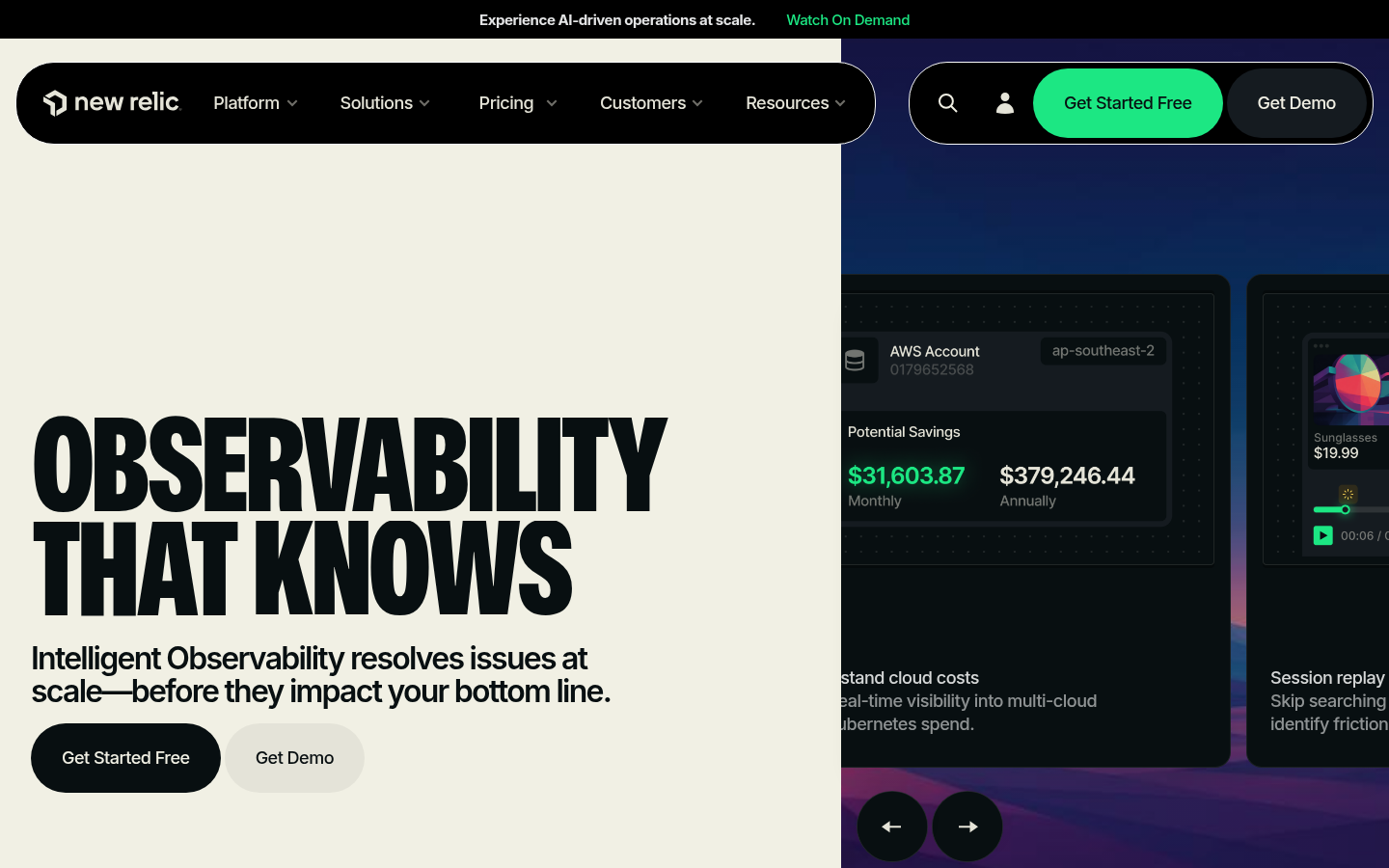The height and width of the screenshot is (868, 1389).
Task: Open the Pricing menu
Action: (x=518, y=103)
